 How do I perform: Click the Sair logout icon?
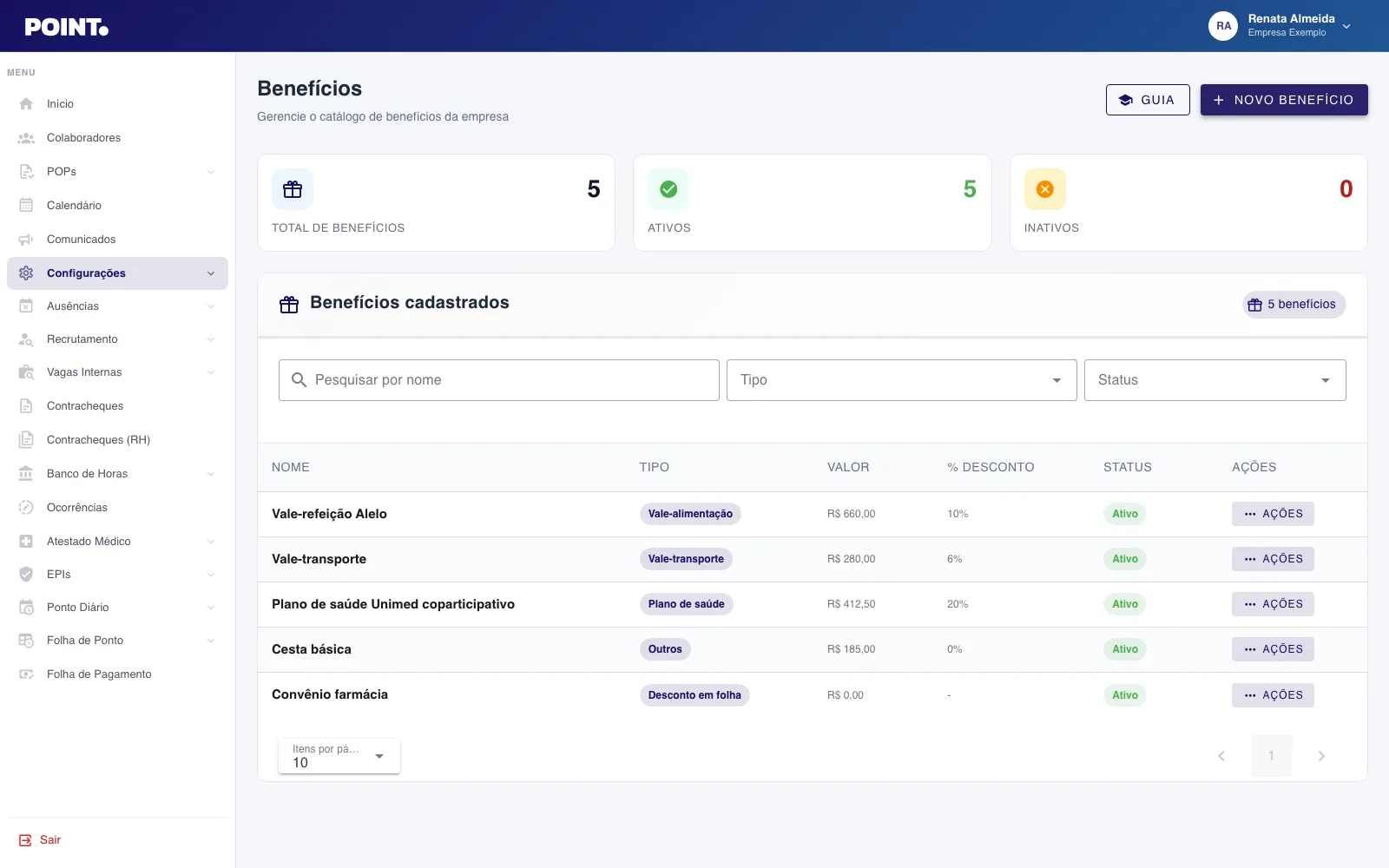click(x=25, y=840)
